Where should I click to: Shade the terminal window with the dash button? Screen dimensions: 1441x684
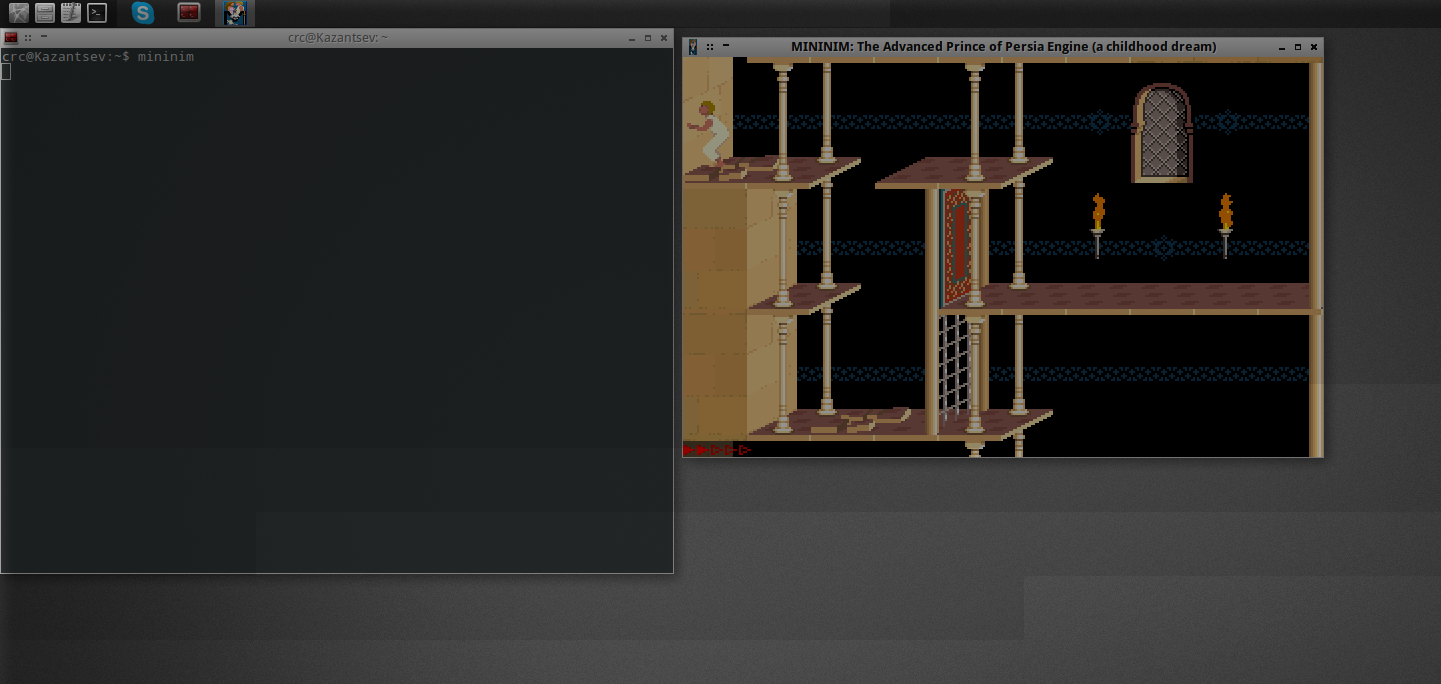pos(44,36)
